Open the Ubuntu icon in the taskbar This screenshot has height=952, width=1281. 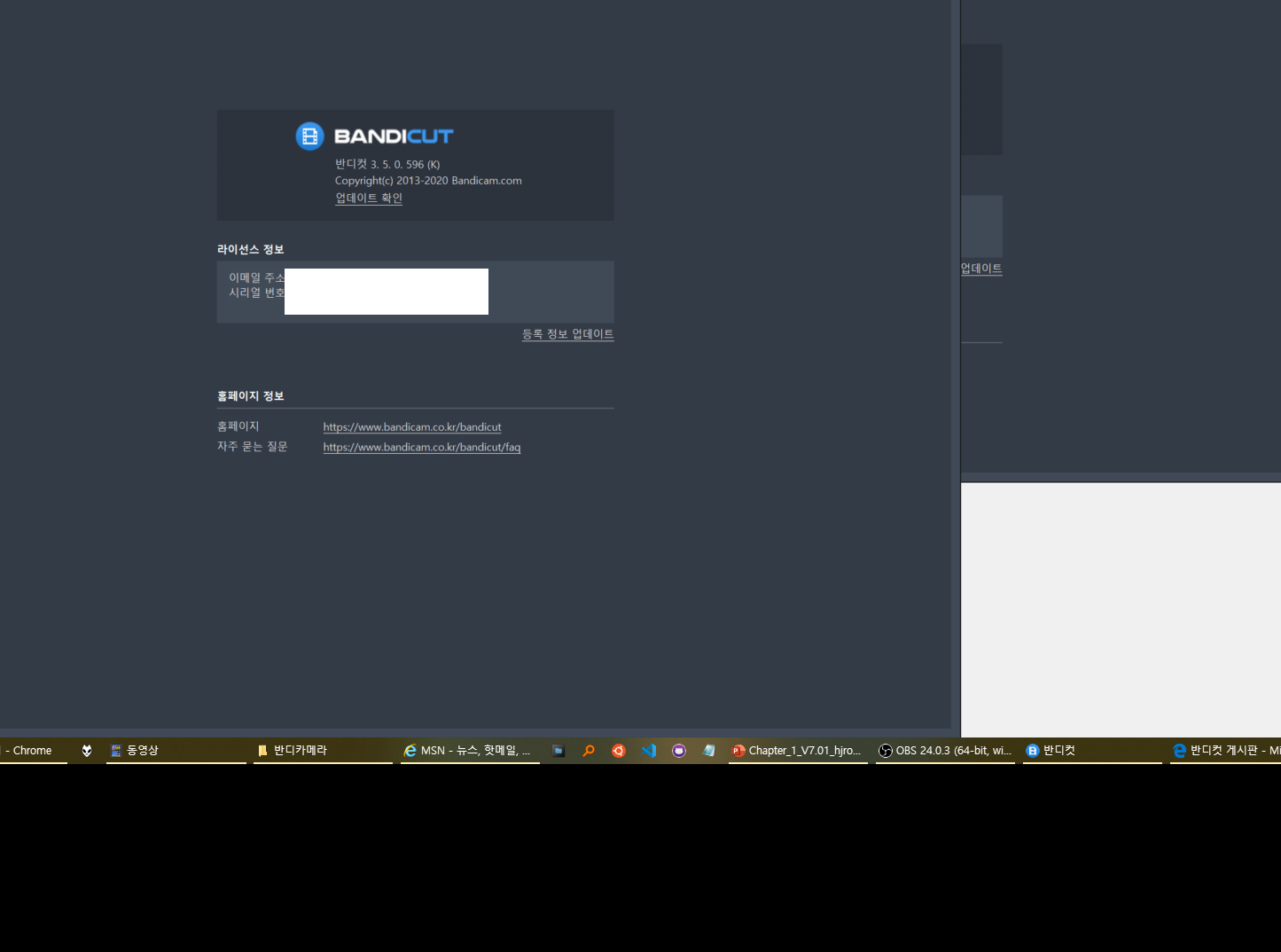(619, 751)
